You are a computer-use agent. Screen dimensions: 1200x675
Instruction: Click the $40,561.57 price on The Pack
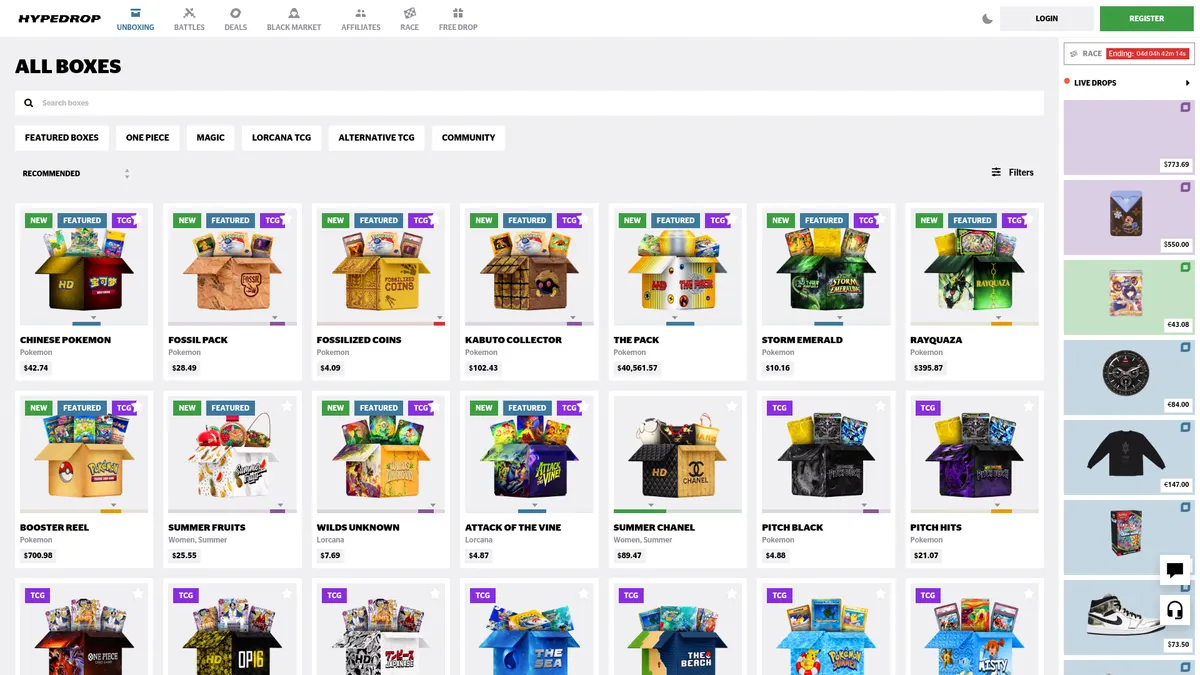(x=638, y=368)
